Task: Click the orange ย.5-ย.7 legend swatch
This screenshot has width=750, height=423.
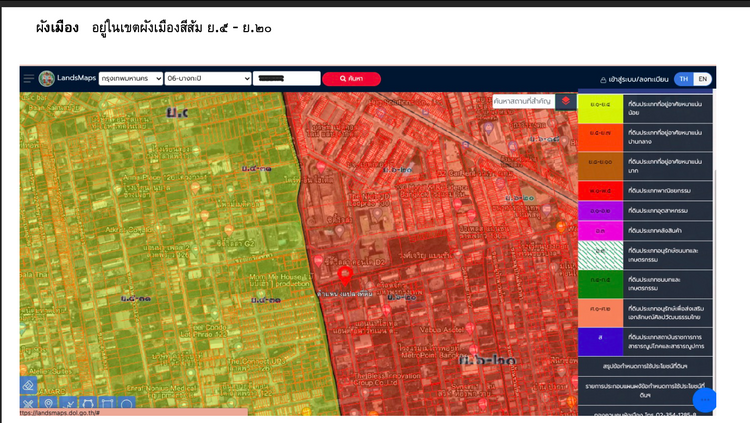Action: 600,137
